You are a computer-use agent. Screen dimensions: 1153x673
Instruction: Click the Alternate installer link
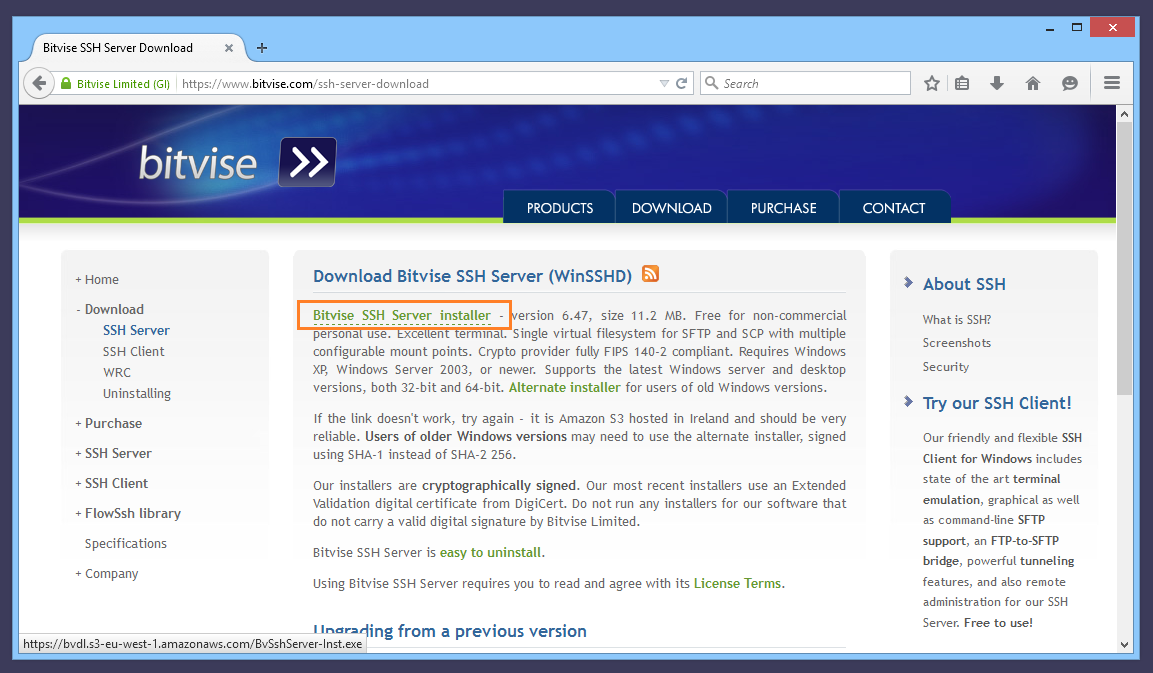tap(565, 388)
